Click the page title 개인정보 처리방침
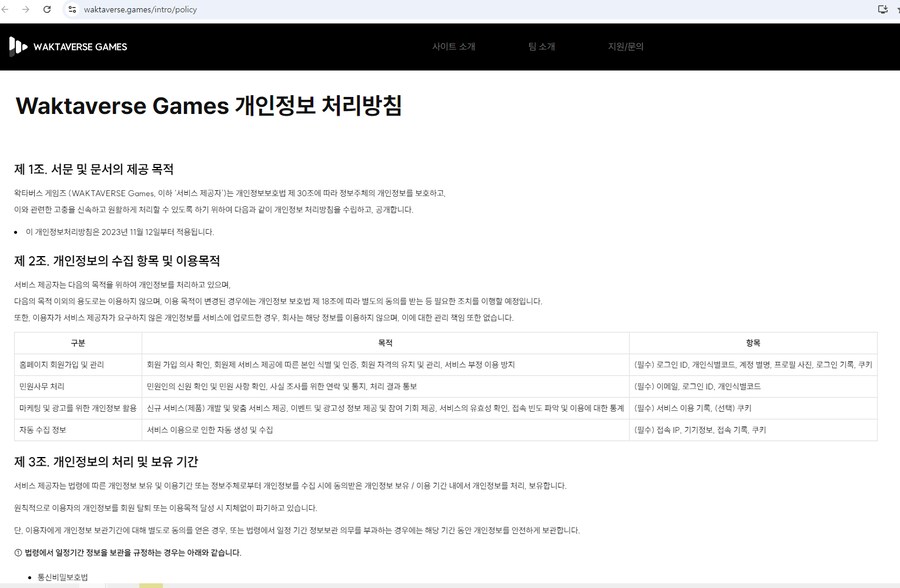Image resolution: width=900 pixels, height=588 pixels. [209, 106]
